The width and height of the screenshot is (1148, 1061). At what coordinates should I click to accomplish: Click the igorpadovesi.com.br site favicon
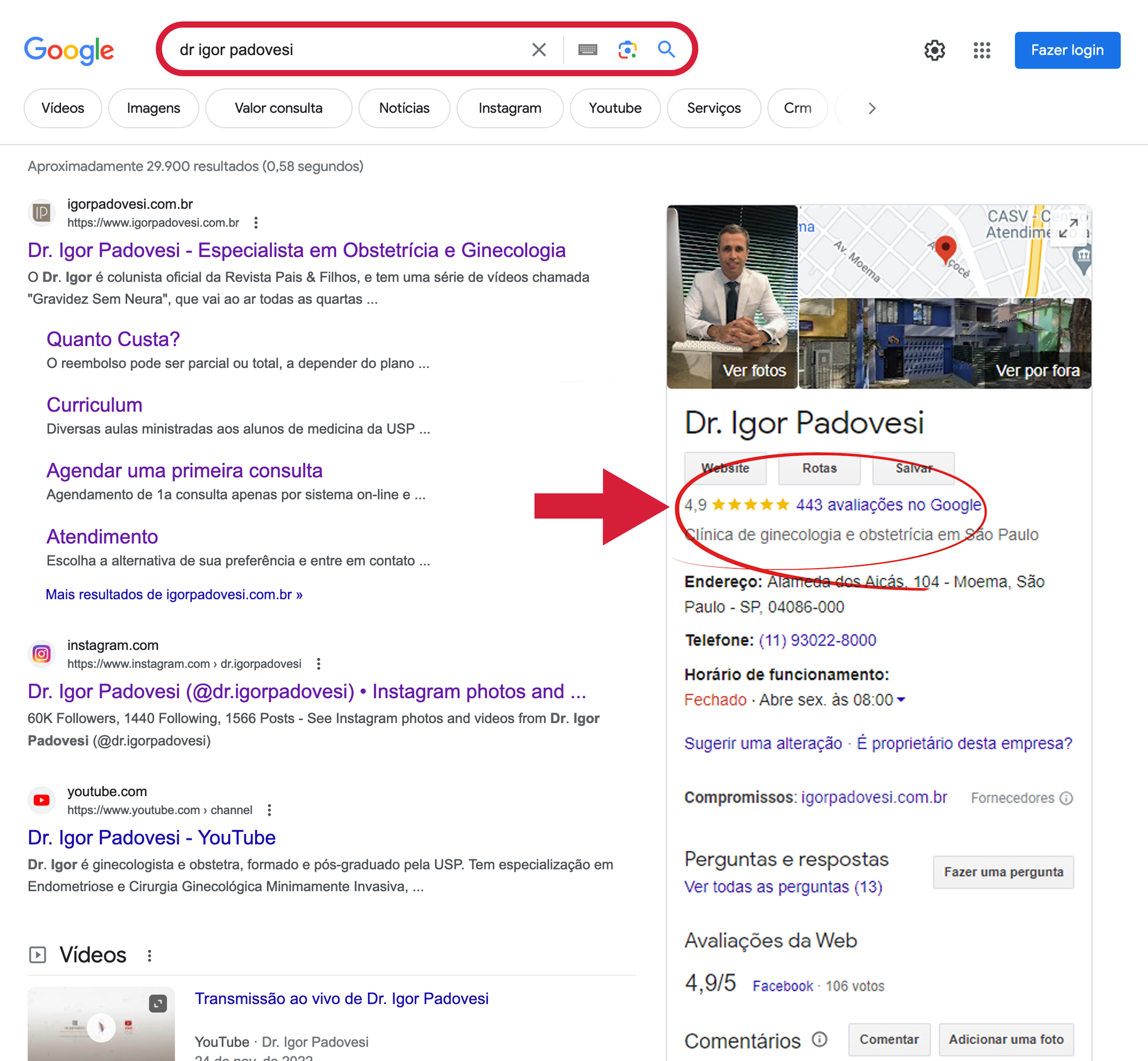(x=41, y=213)
